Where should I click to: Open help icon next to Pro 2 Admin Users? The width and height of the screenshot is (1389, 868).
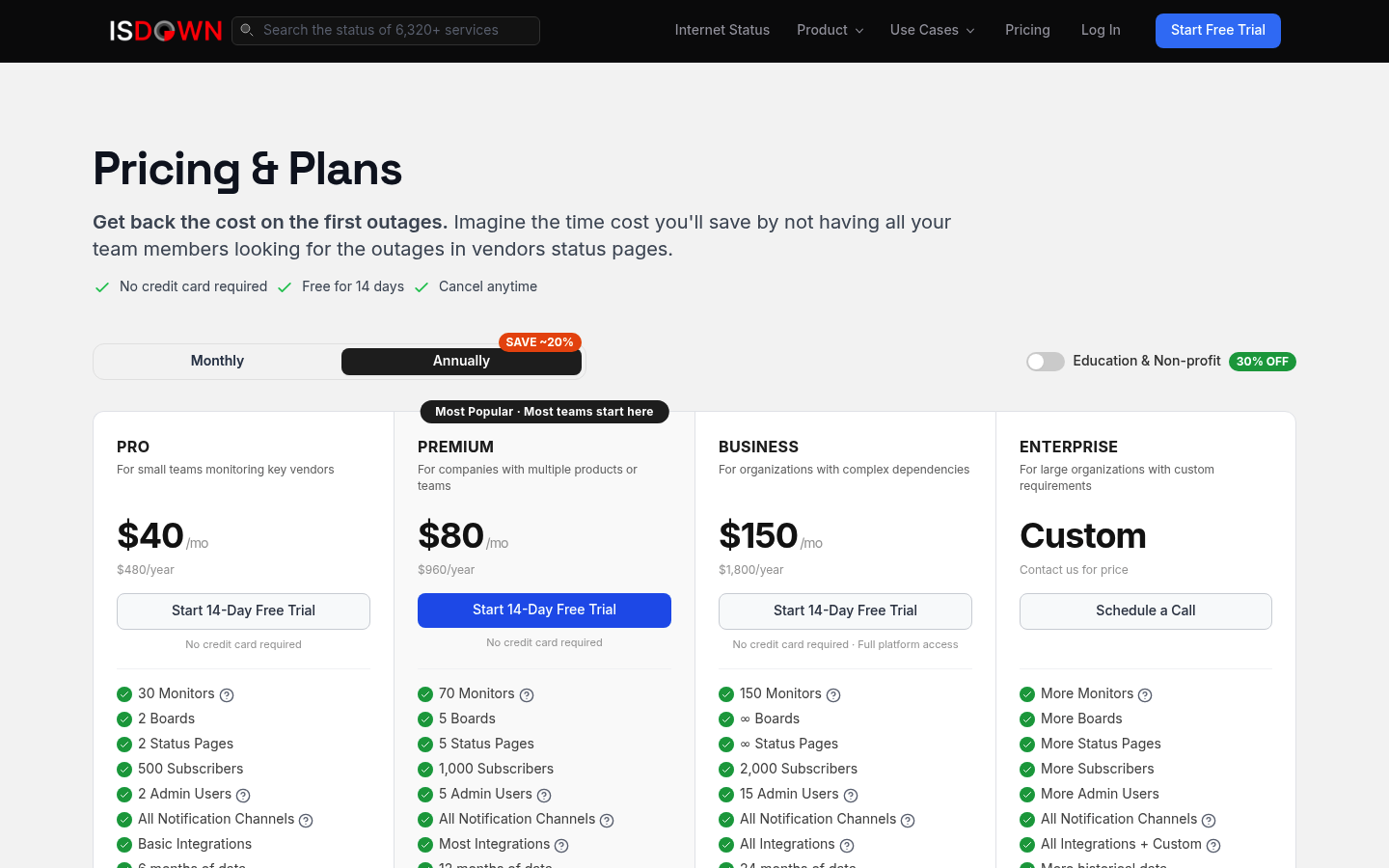[x=243, y=796]
